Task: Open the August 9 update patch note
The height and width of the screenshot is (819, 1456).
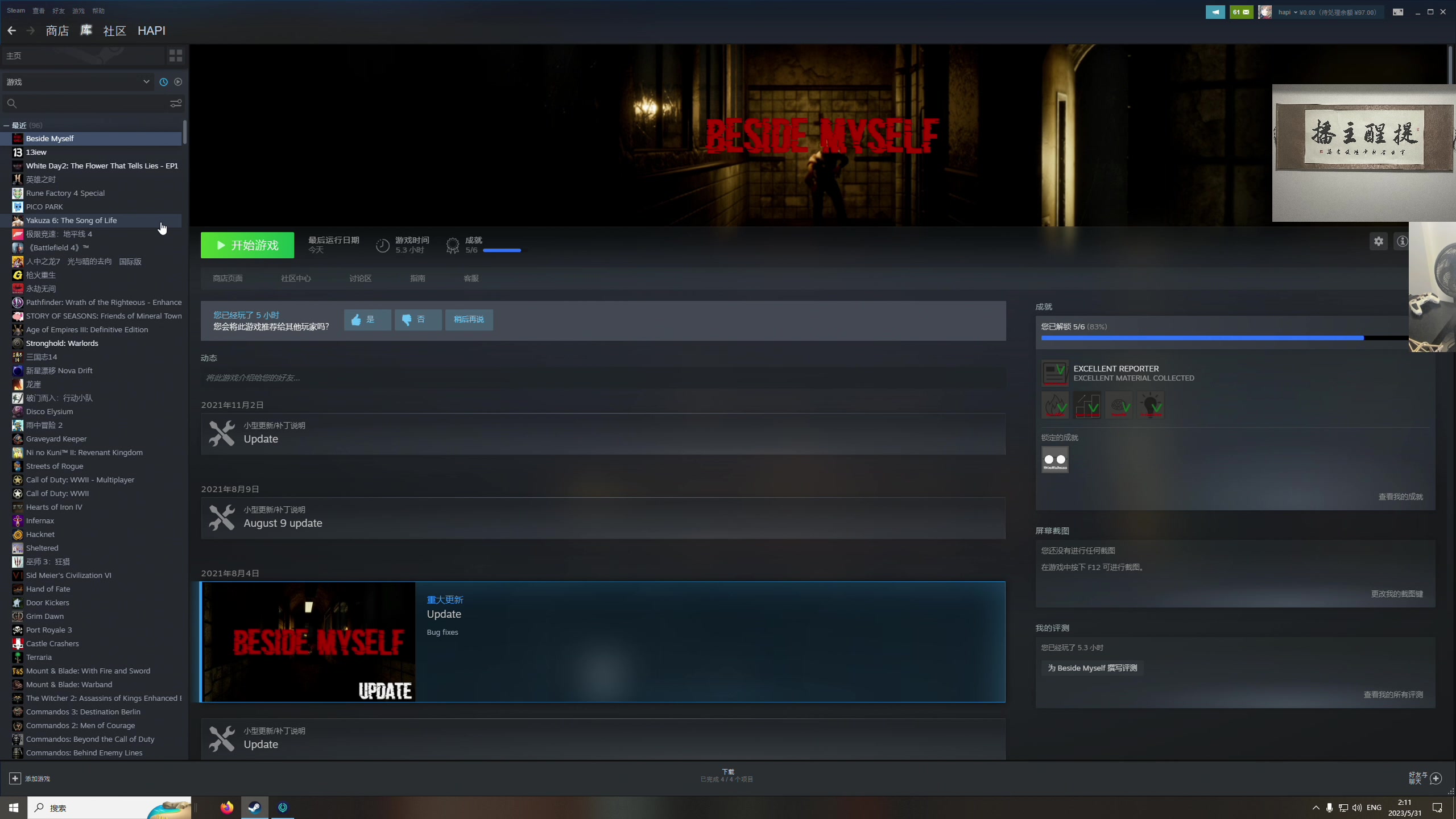Action: point(603,518)
